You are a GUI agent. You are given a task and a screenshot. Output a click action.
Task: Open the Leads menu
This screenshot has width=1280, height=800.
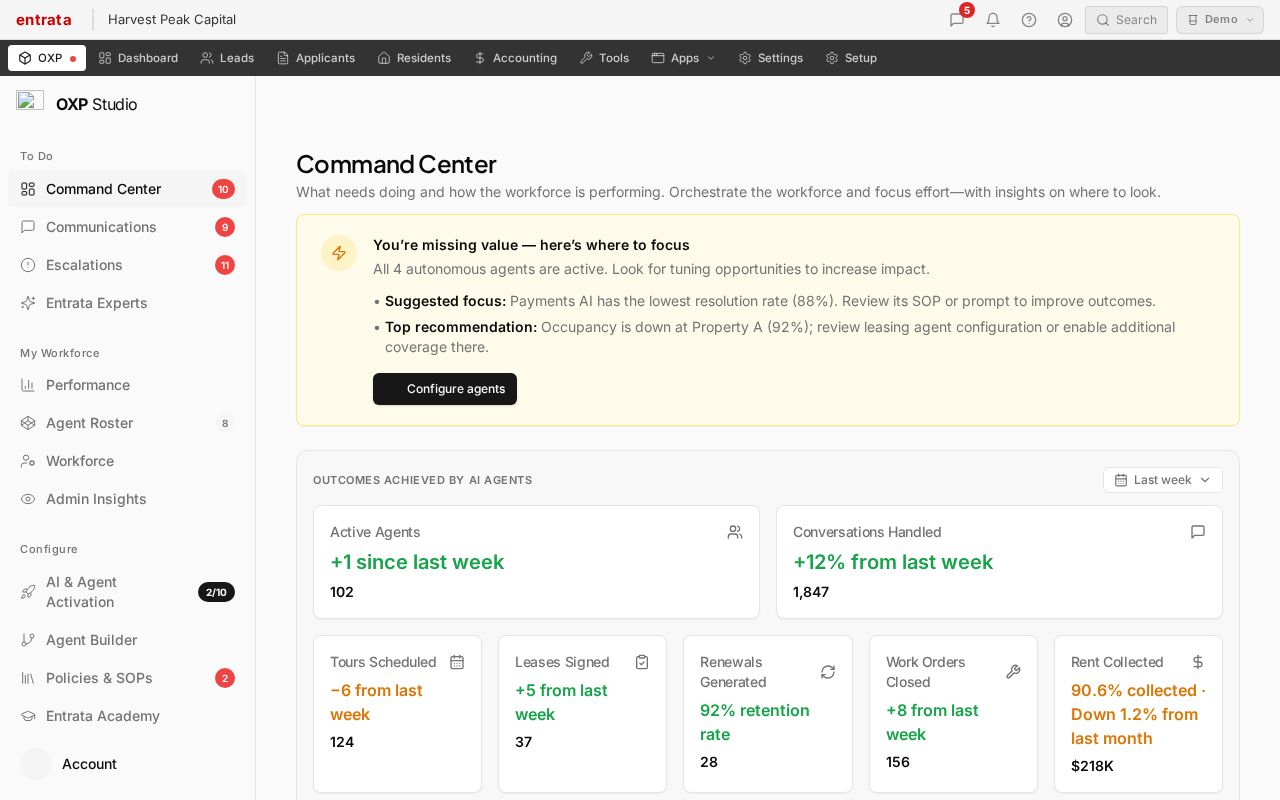pos(227,58)
